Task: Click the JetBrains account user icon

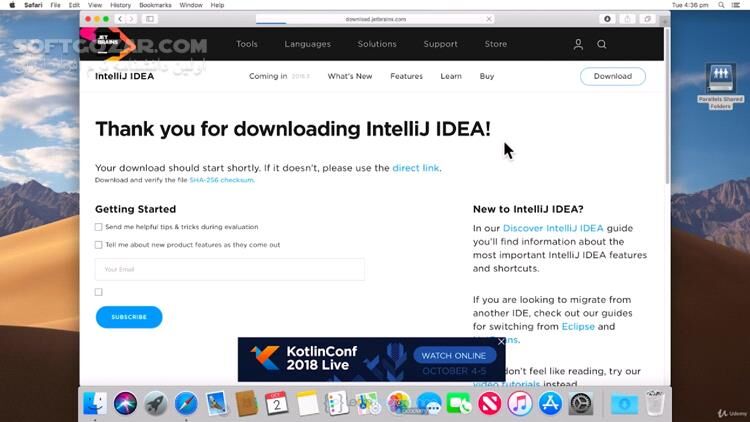Action: click(x=578, y=44)
